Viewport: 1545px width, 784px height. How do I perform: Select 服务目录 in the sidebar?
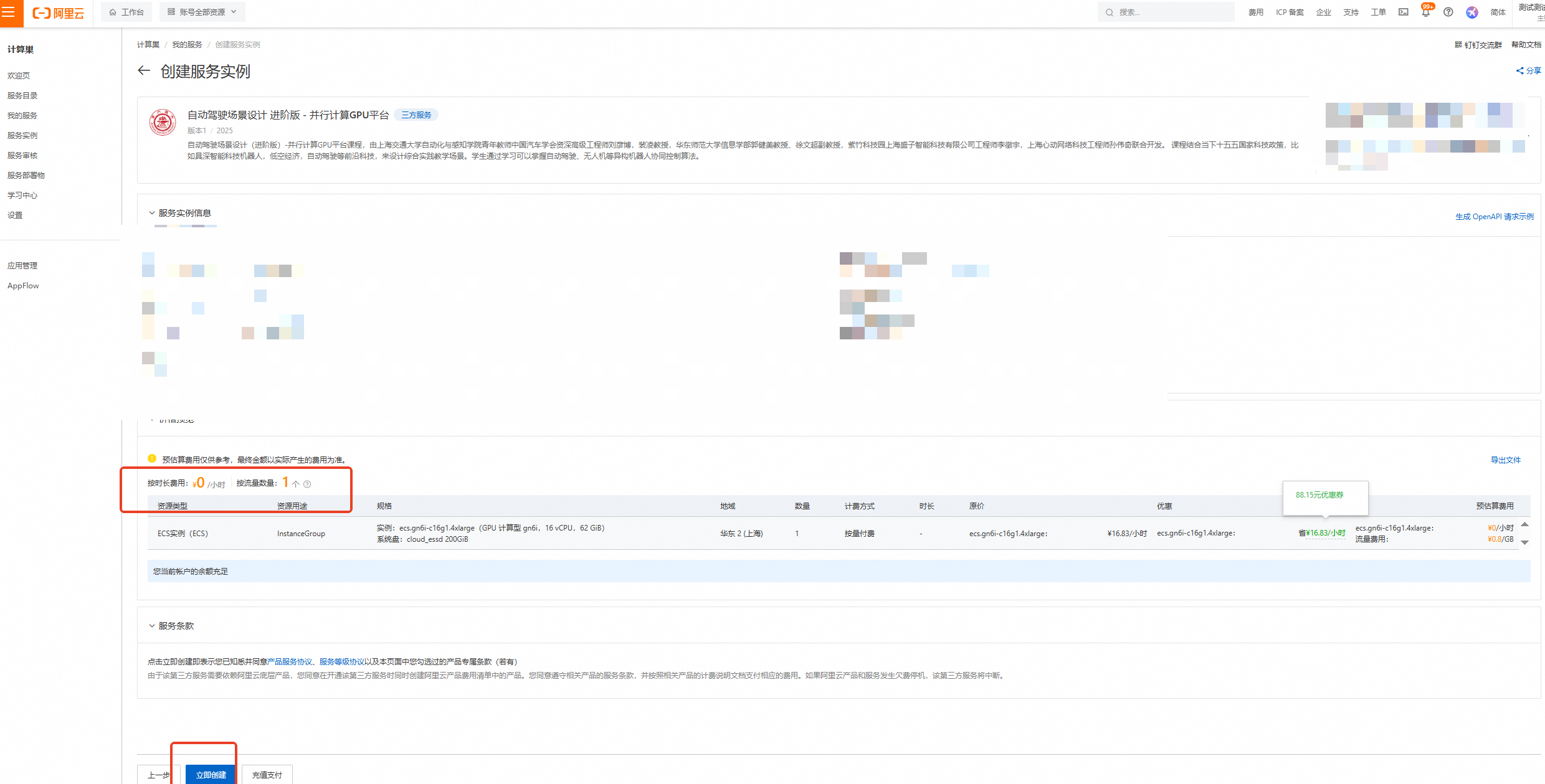click(x=22, y=95)
